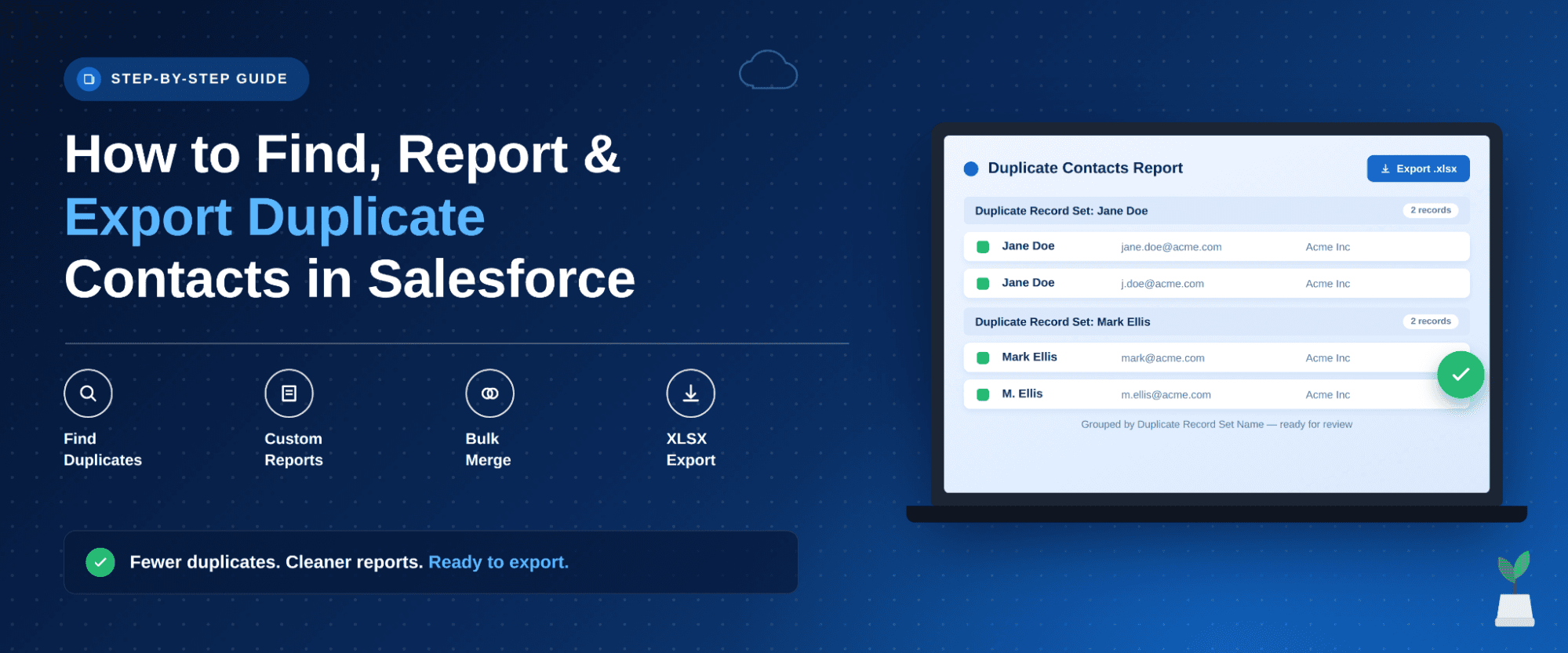Viewport: 1568px width, 653px height.
Task: Click the name Mark Ellis in table
Action: [1029, 357]
